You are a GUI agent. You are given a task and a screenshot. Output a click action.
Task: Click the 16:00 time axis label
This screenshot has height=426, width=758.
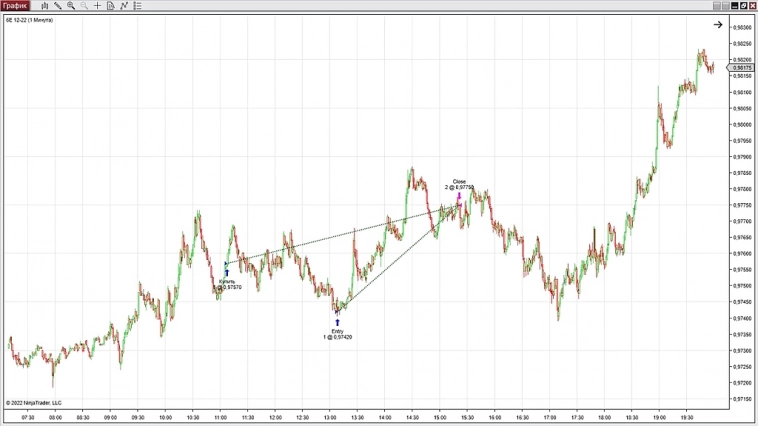(495, 417)
